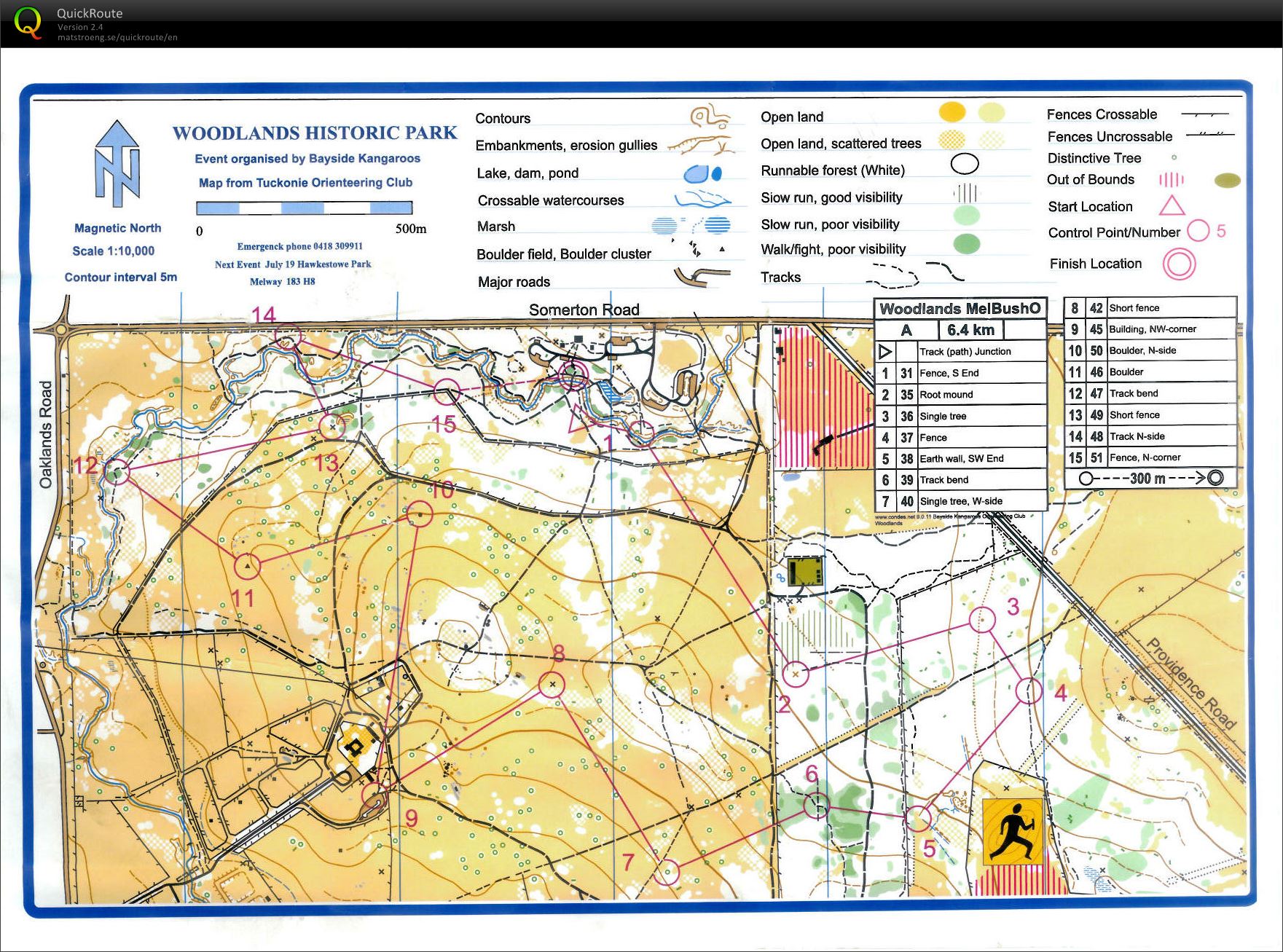1283x952 pixels.
Task: Click the Out of Bounds striped legend symbol
Action: (1171, 179)
